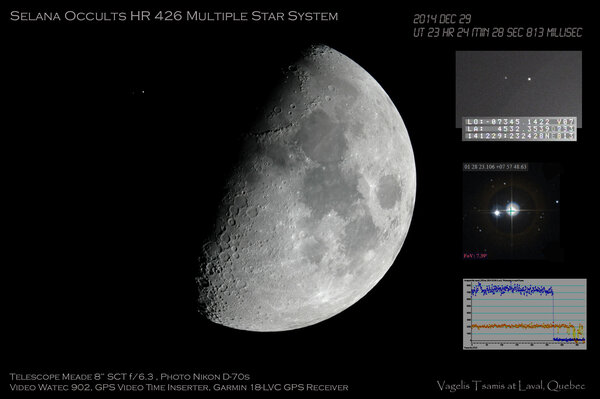The image size is (600, 399).
Task: Open the colored star chart thumbnail
Action: [x=511, y=212]
